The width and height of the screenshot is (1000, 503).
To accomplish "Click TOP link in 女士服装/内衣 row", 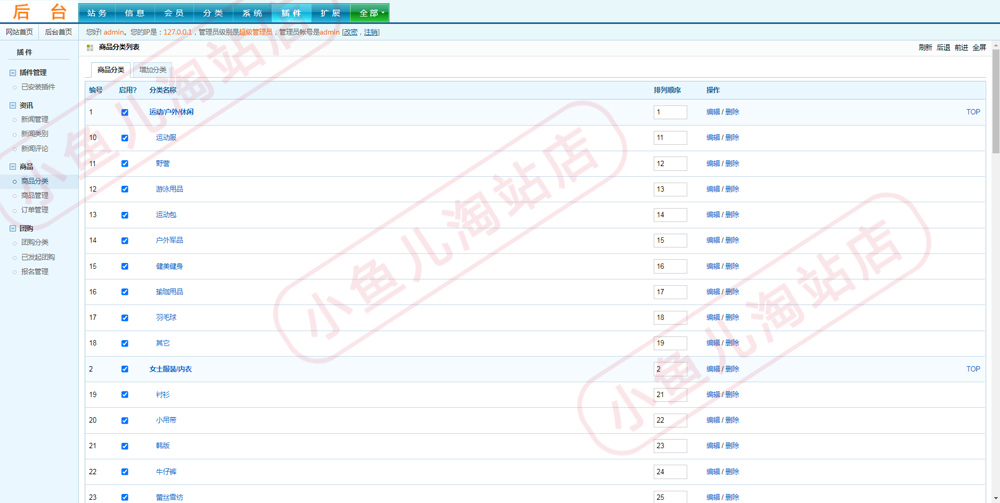I will [x=973, y=369].
